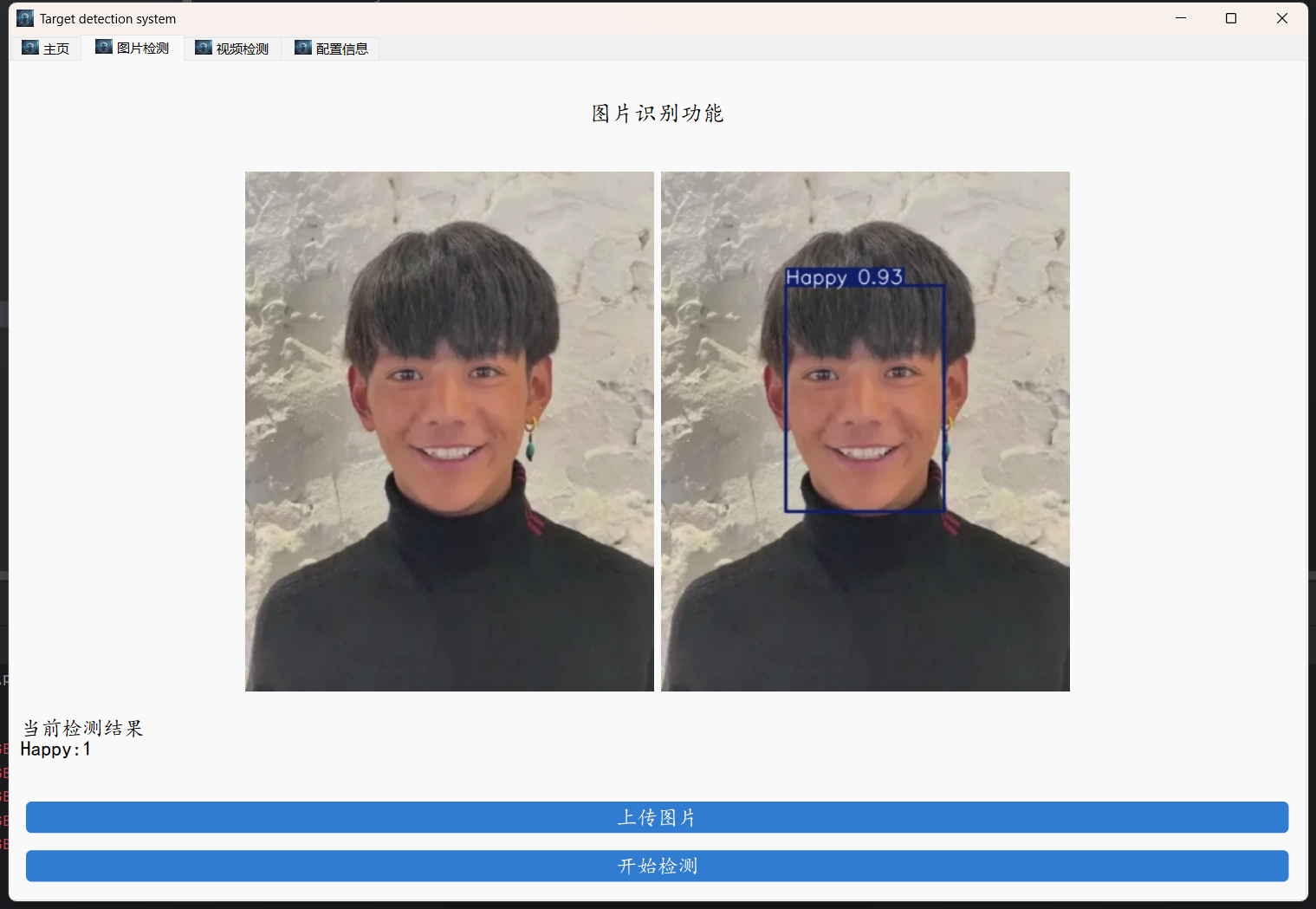Image resolution: width=1316 pixels, height=909 pixels.
Task: Close the Target detection system window
Action: pos(1282,18)
